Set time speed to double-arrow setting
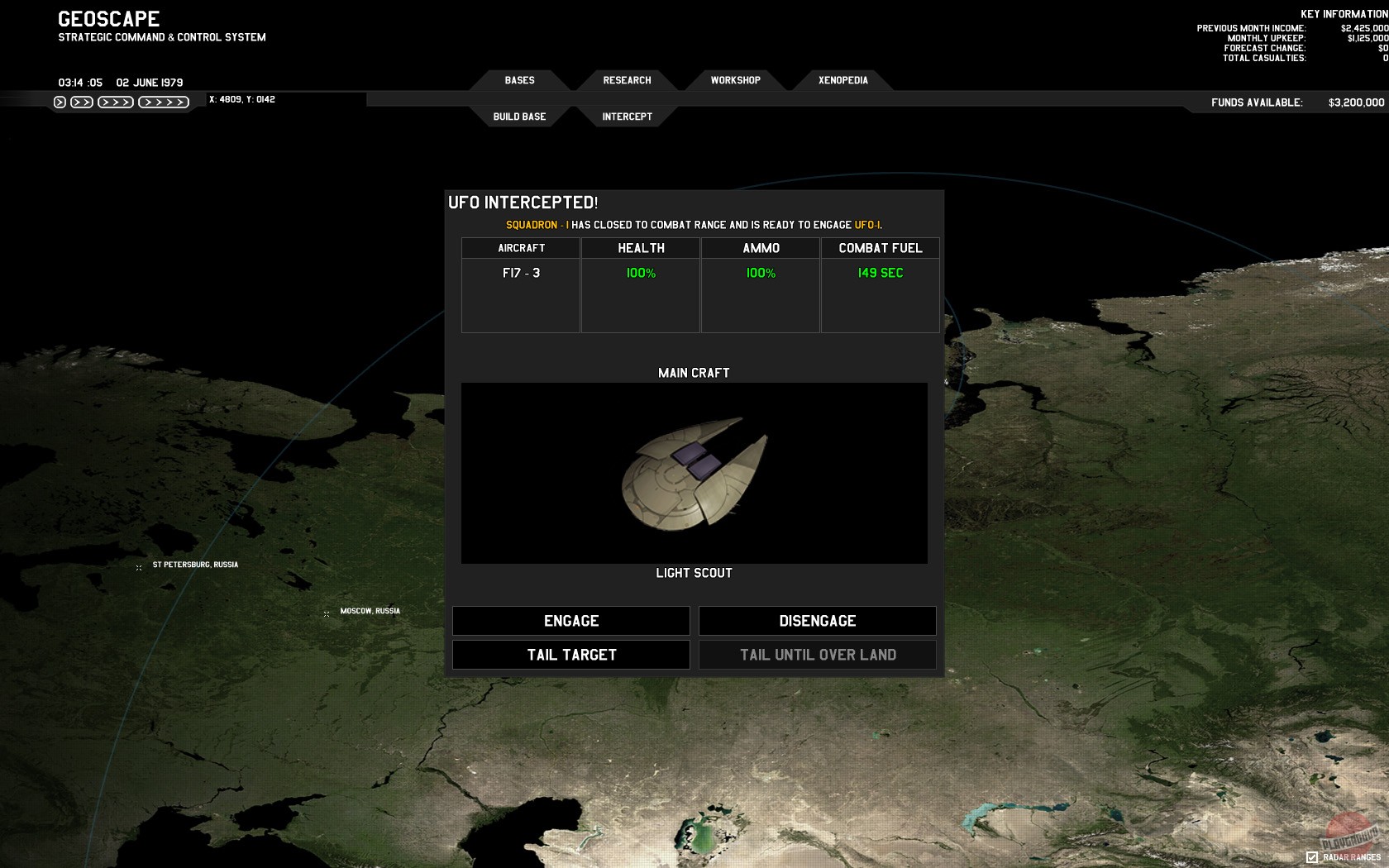This screenshot has width=1389, height=868. point(82,103)
